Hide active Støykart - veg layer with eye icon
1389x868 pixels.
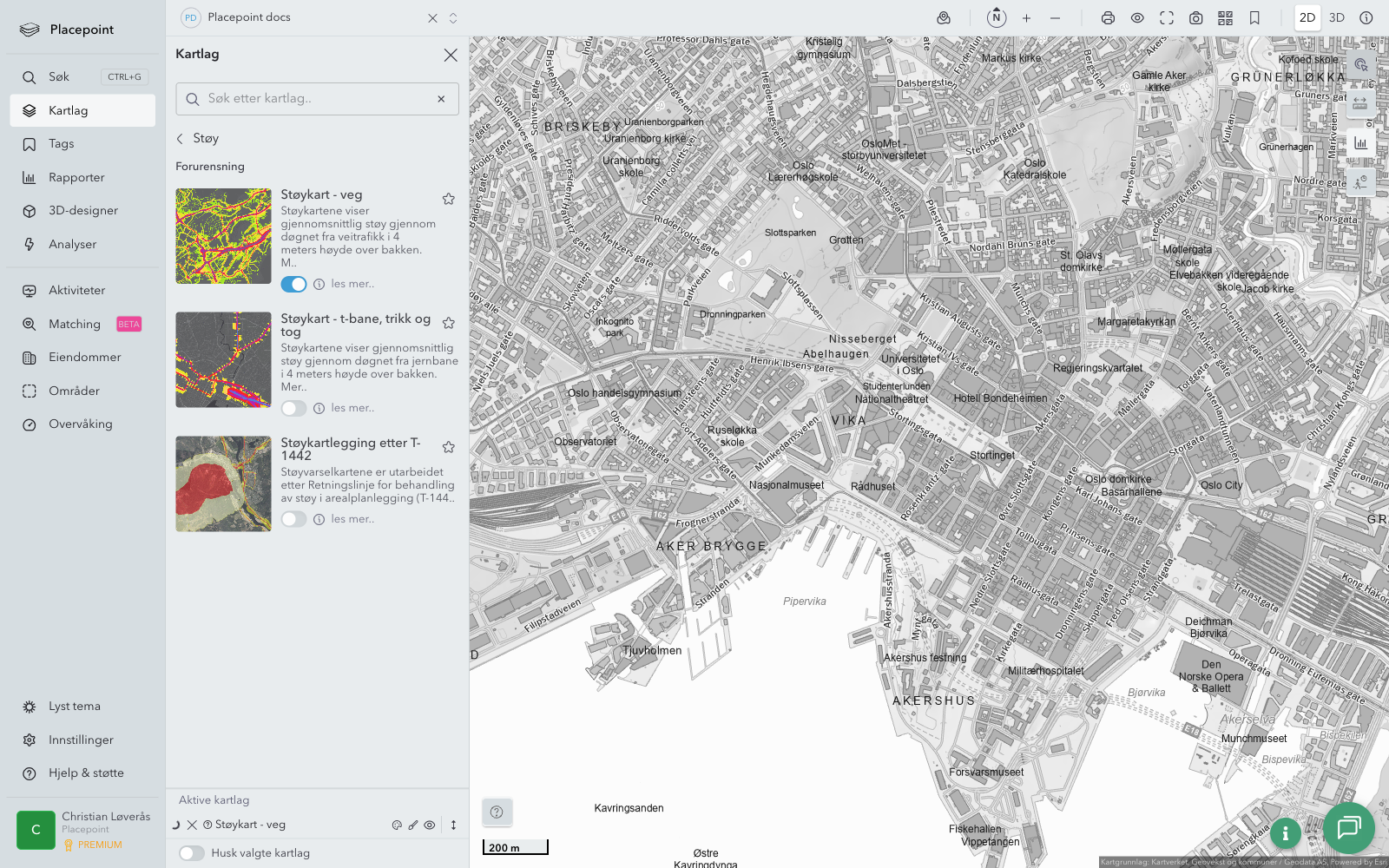(430, 825)
